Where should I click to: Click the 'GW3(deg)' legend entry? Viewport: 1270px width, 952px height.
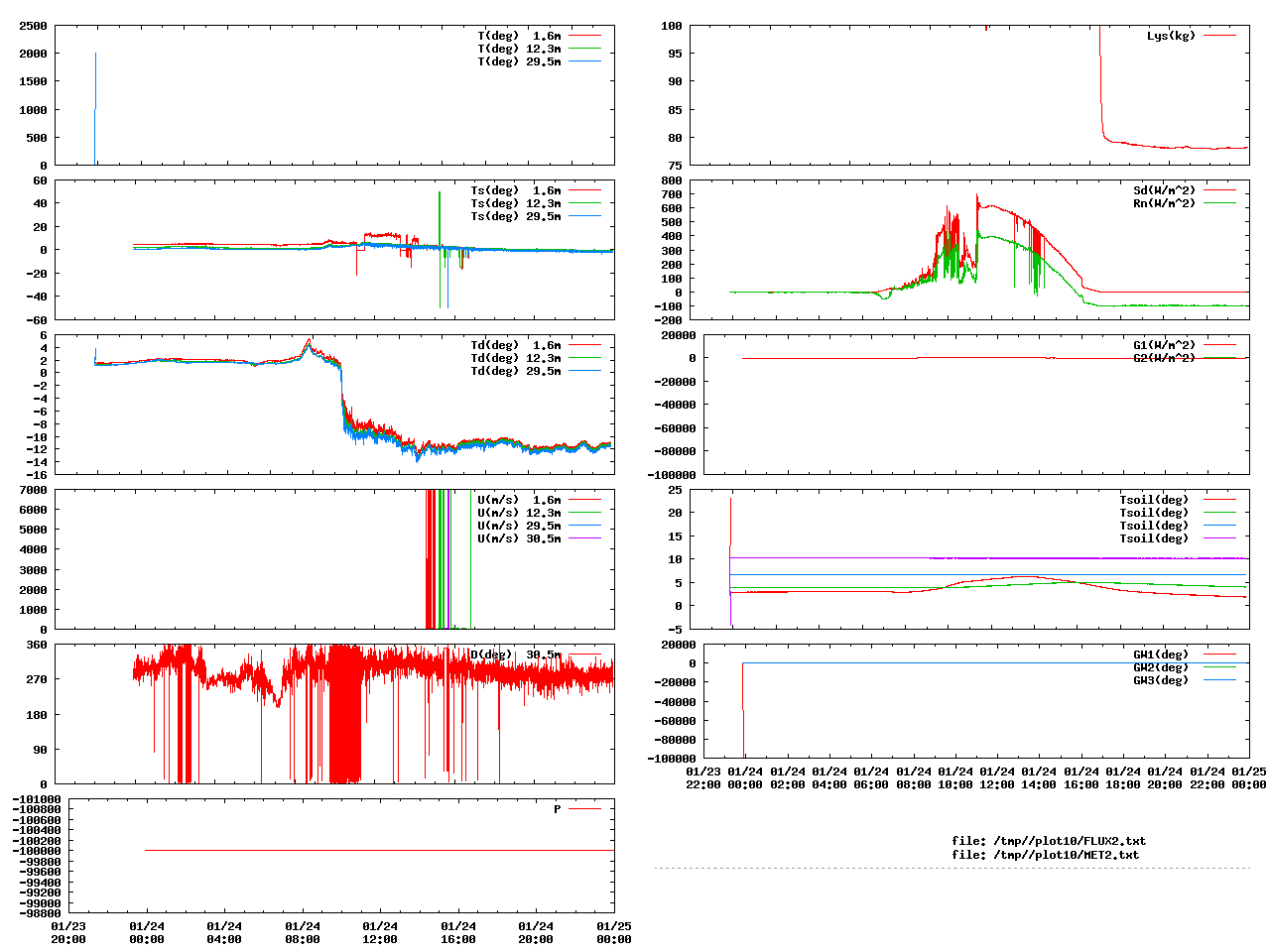[x=1161, y=680]
